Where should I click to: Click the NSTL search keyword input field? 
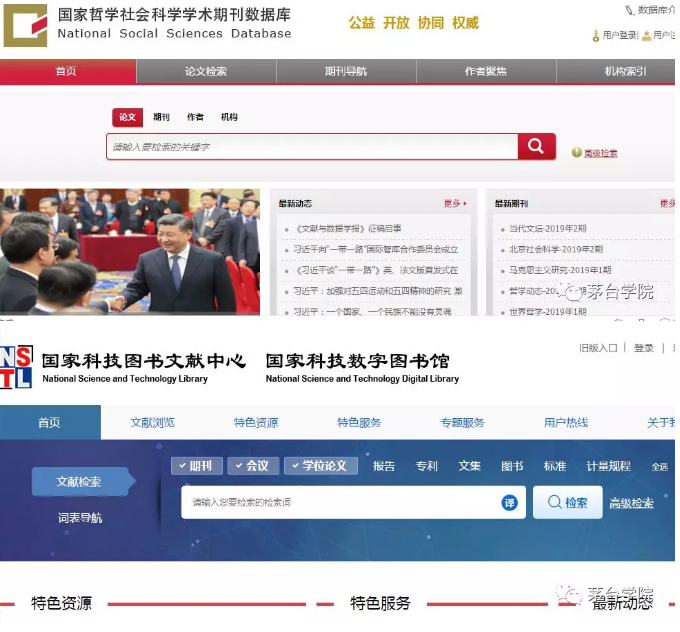click(x=340, y=503)
